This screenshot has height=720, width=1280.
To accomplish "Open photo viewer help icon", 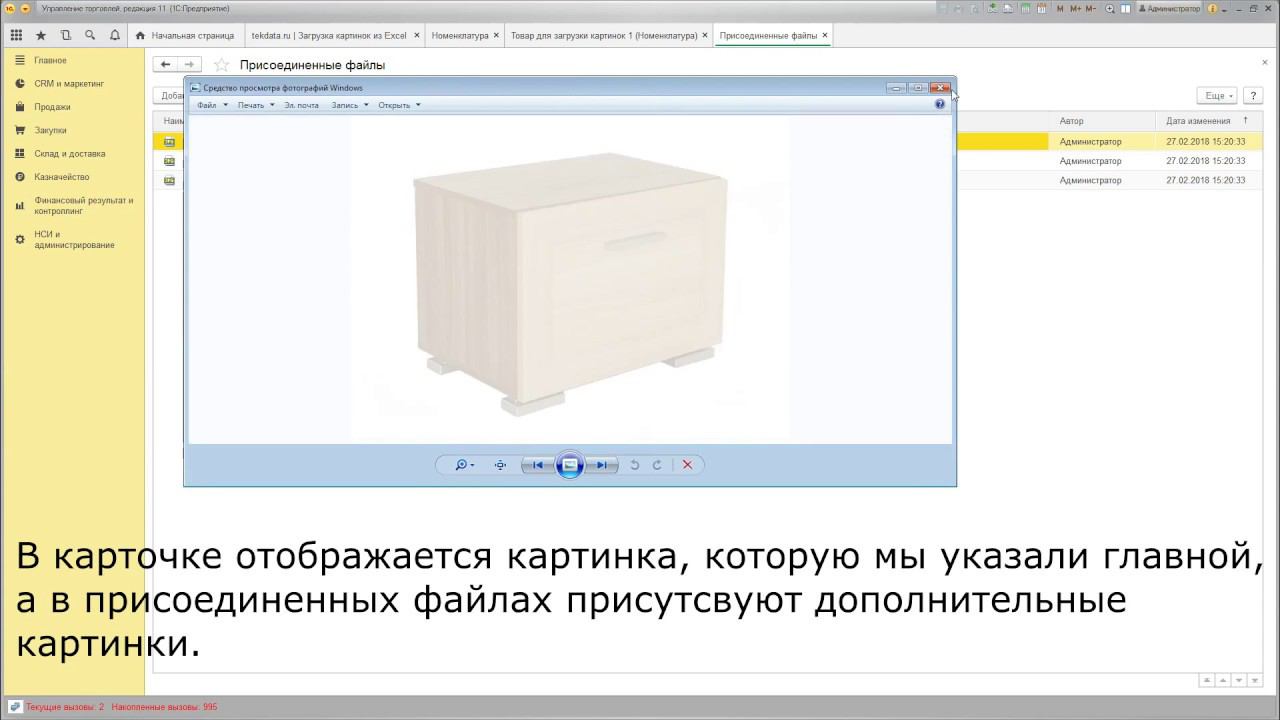I will (940, 104).
